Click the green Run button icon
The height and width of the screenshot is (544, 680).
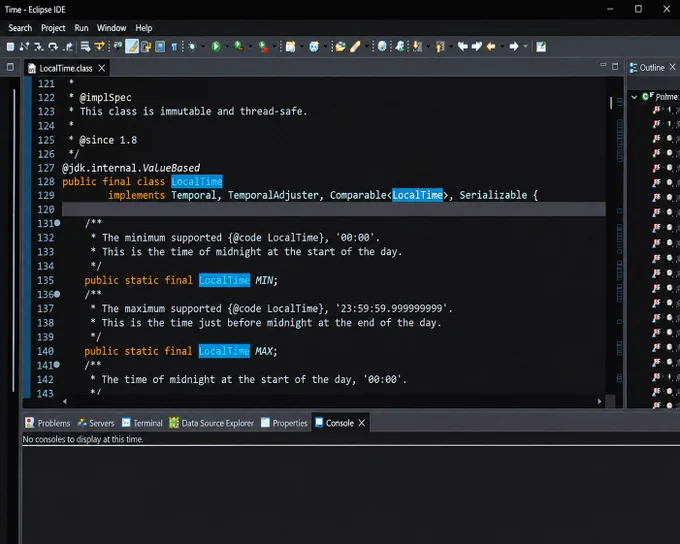216,46
